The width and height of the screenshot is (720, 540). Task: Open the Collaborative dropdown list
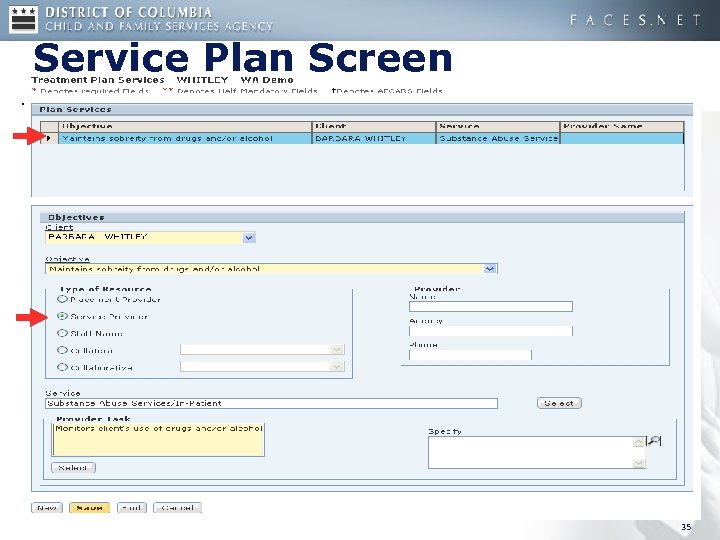(x=337, y=367)
